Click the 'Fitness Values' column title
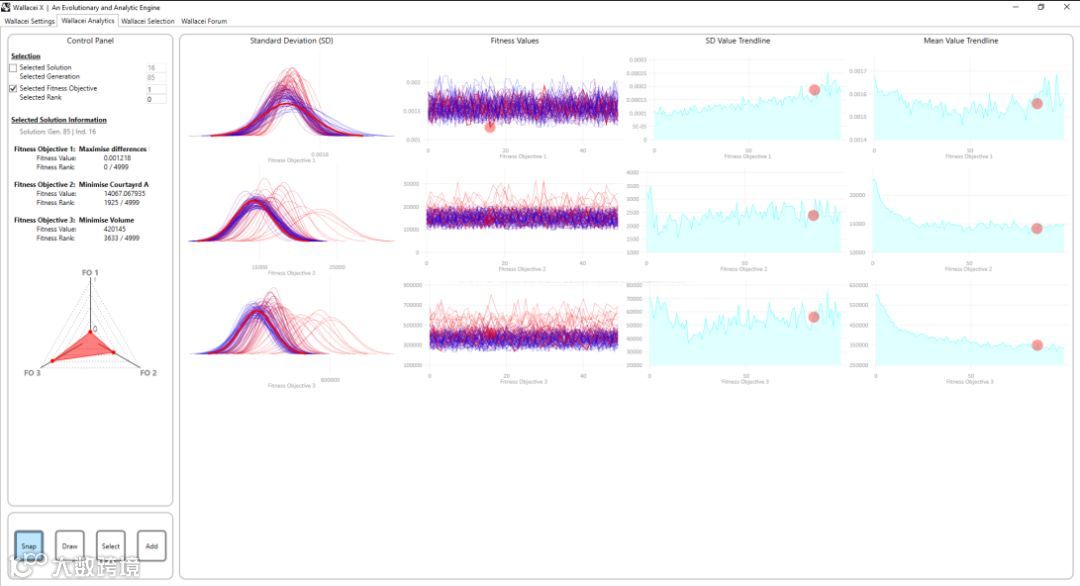 (515, 41)
